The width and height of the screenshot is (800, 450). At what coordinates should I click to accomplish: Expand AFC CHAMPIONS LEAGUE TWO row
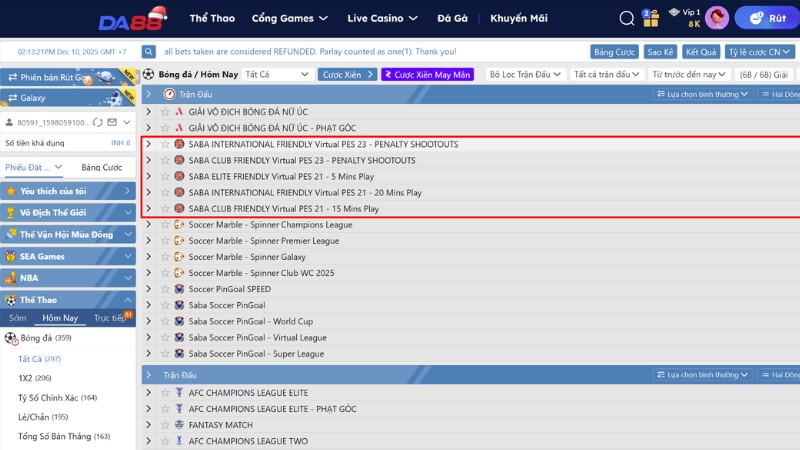[x=148, y=441]
